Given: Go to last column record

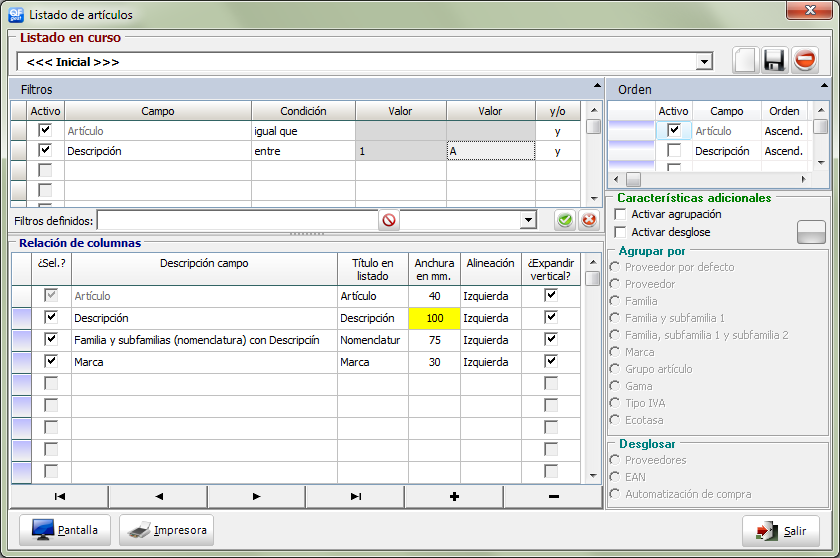Looking at the screenshot, I should coord(356,496).
